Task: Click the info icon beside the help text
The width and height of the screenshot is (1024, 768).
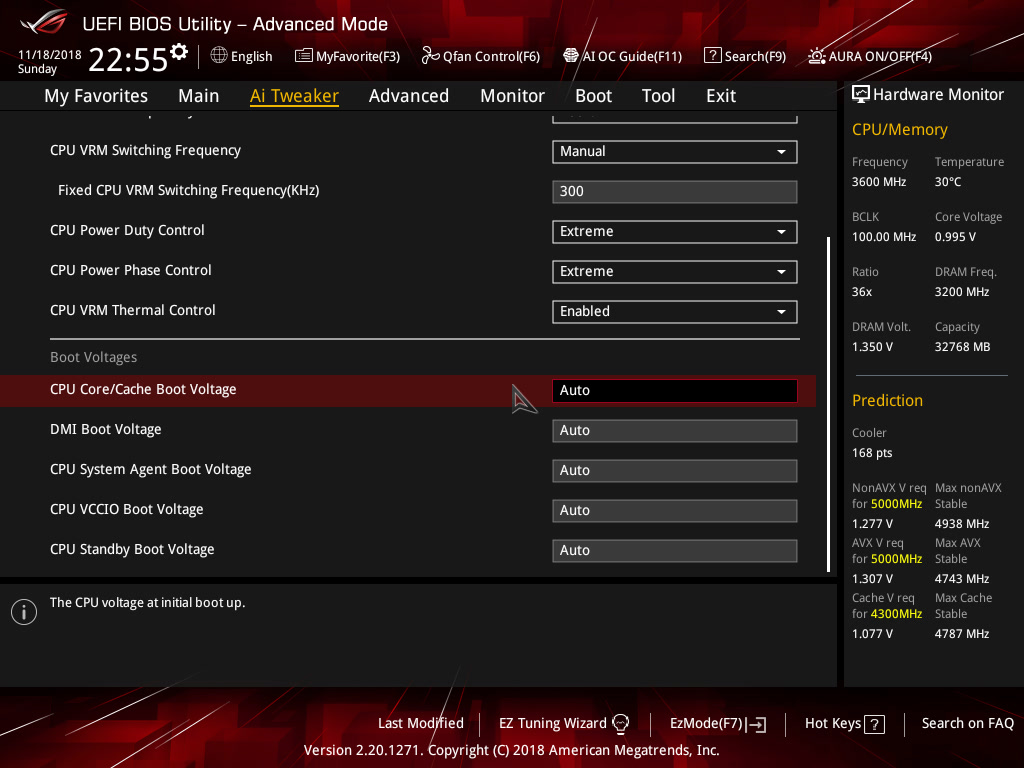Action: tap(24, 612)
